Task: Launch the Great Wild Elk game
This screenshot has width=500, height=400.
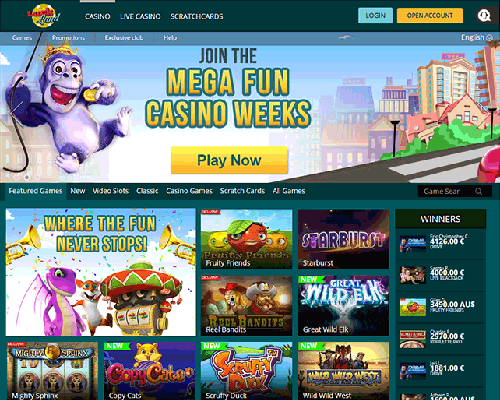Action: pyautogui.click(x=343, y=306)
